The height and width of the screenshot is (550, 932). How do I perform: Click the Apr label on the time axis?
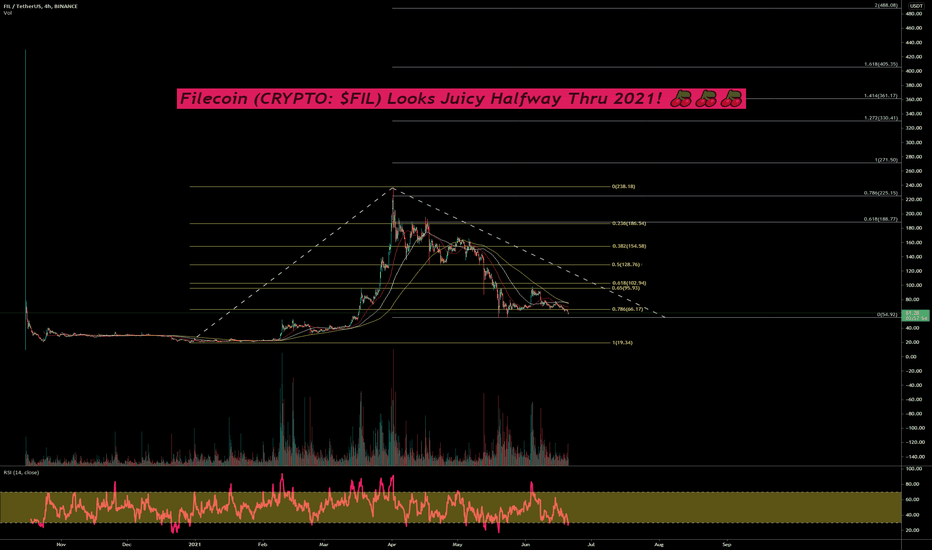point(391,544)
